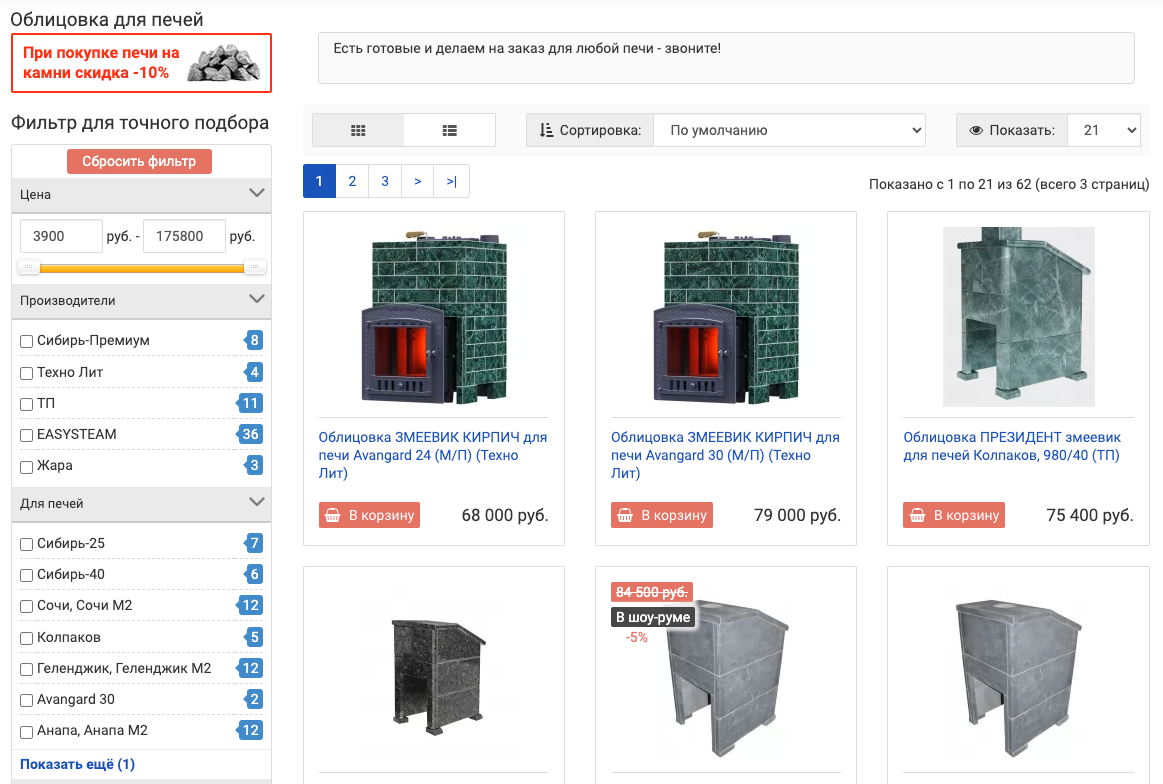Viewport: 1163px width, 784px height.
Task: Click the minimum price field 3900
Action: (61, 237)
